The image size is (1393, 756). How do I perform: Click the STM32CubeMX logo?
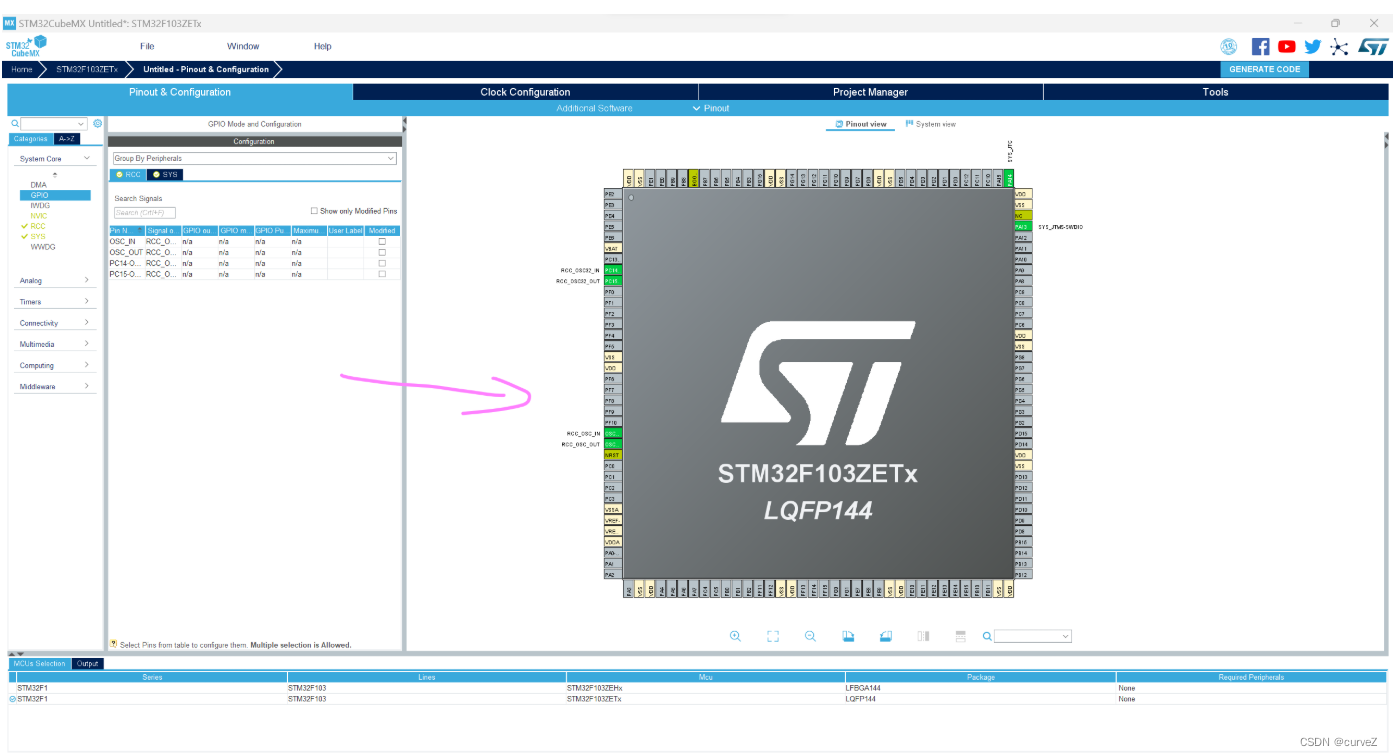click(x=26, y=47)
